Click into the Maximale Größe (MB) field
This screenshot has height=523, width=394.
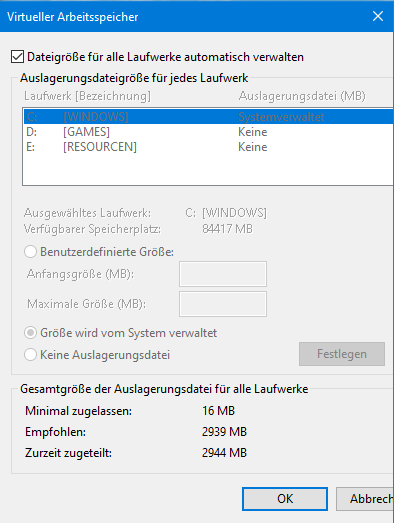[x=223, y=304]
